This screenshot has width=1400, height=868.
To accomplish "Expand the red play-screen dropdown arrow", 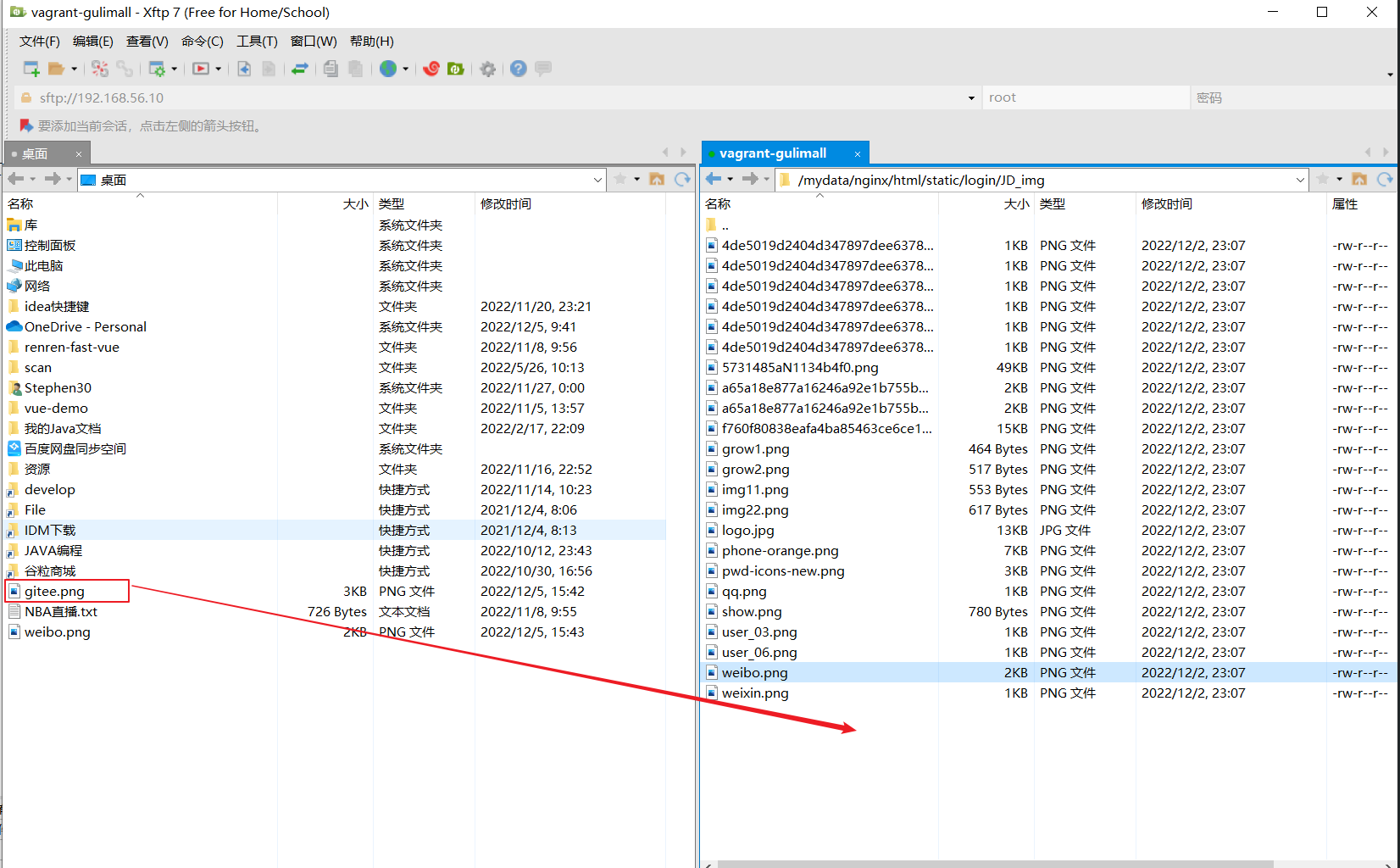I will tap(219, 69).
